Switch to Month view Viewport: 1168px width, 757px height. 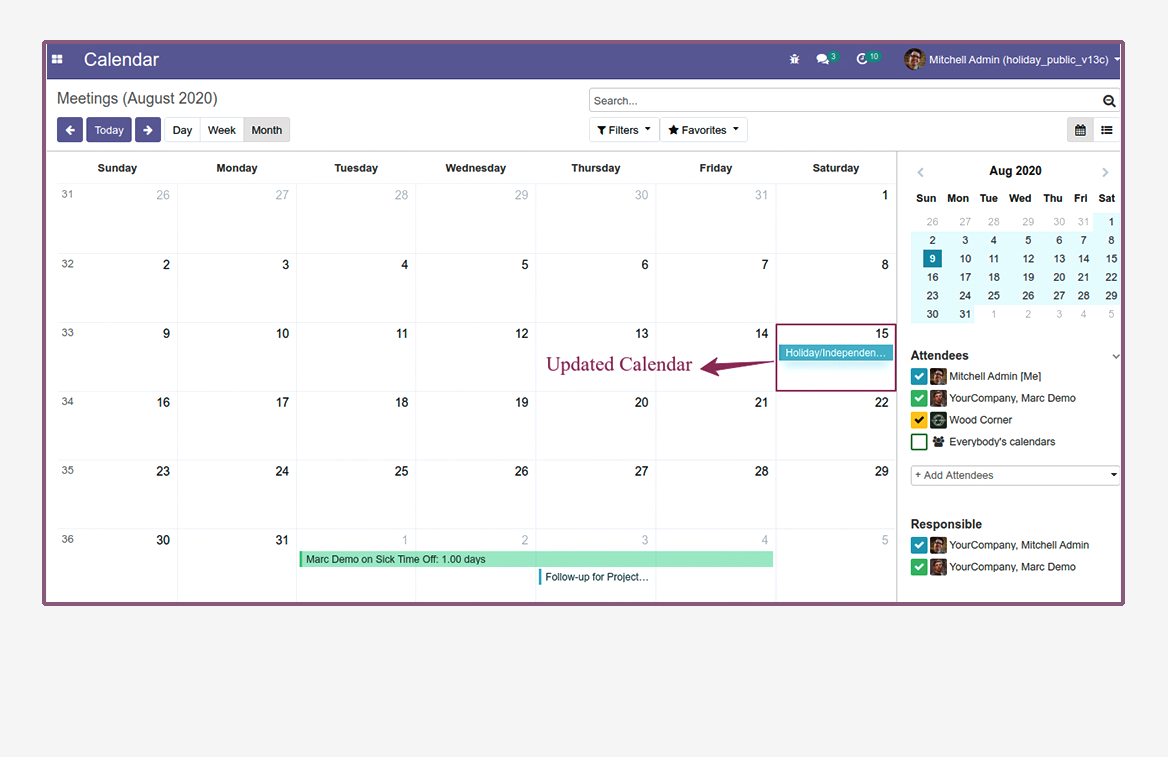(267, 130)
